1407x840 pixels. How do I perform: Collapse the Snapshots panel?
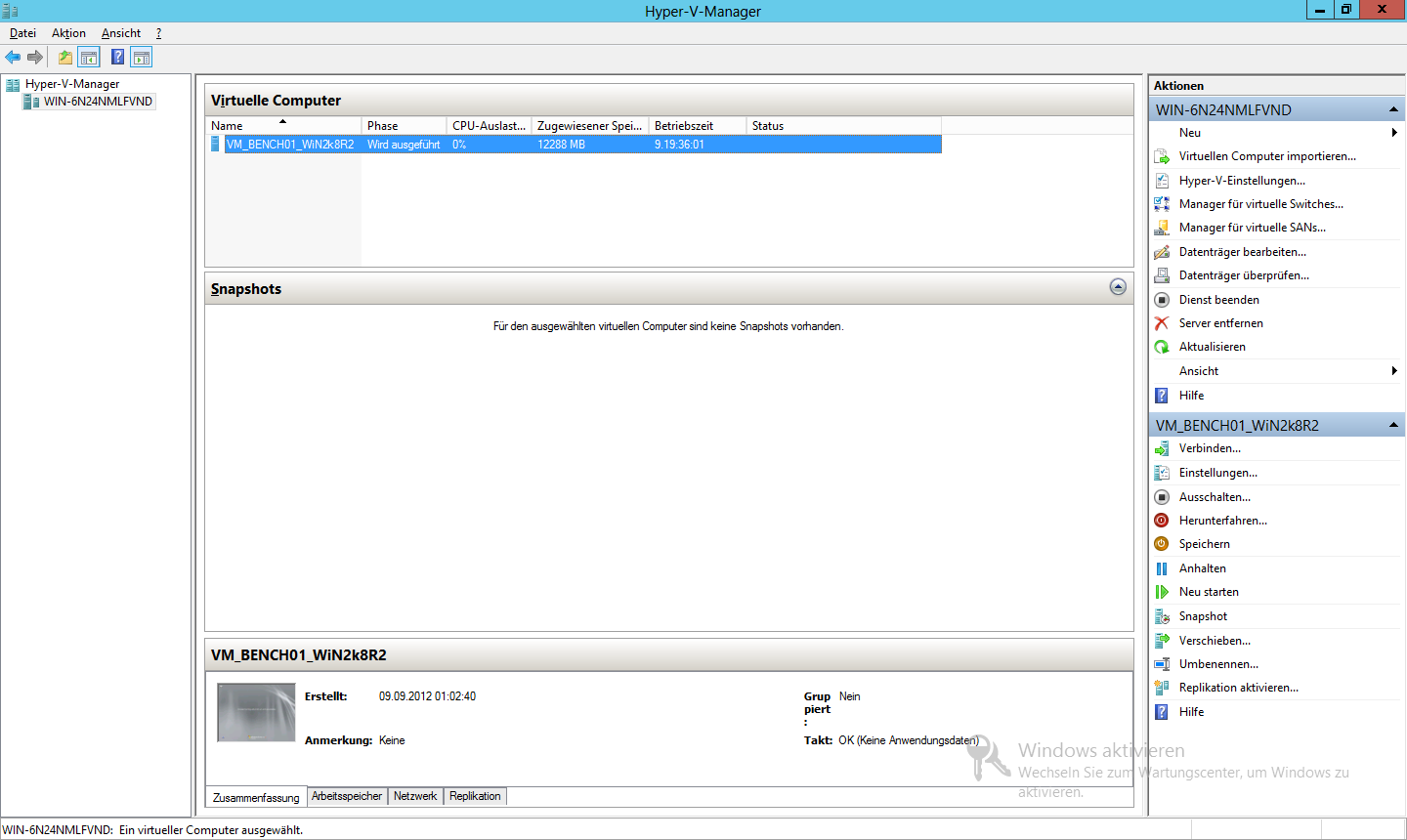1118,287
